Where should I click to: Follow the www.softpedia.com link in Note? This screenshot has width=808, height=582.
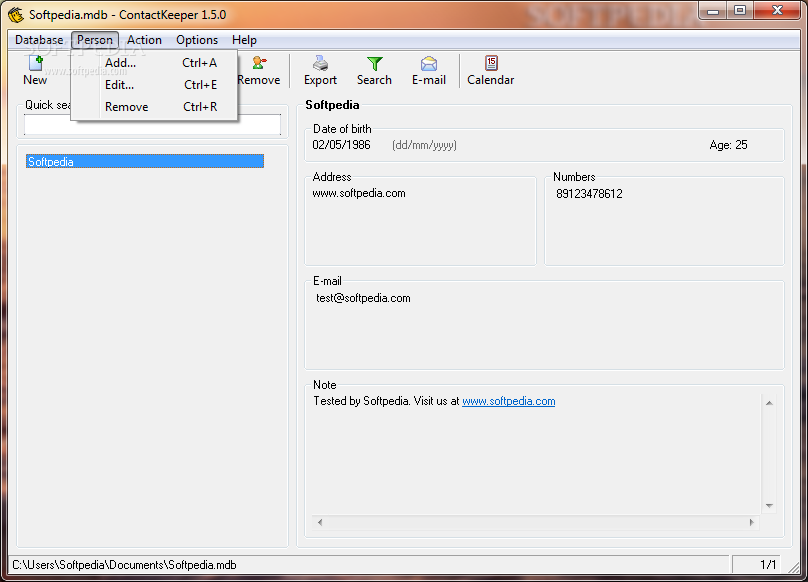[x=509, y=401]
